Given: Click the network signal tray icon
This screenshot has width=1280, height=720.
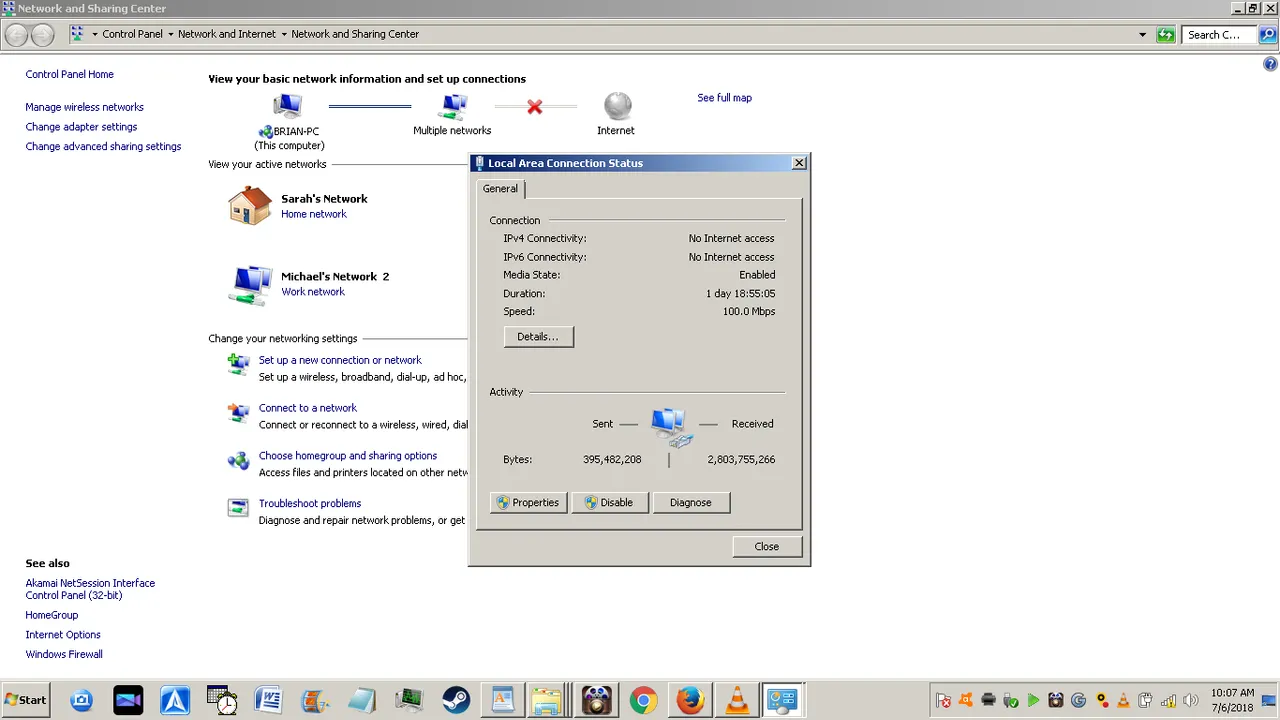Looking at the screenshot, I should tap(1168, 700).
